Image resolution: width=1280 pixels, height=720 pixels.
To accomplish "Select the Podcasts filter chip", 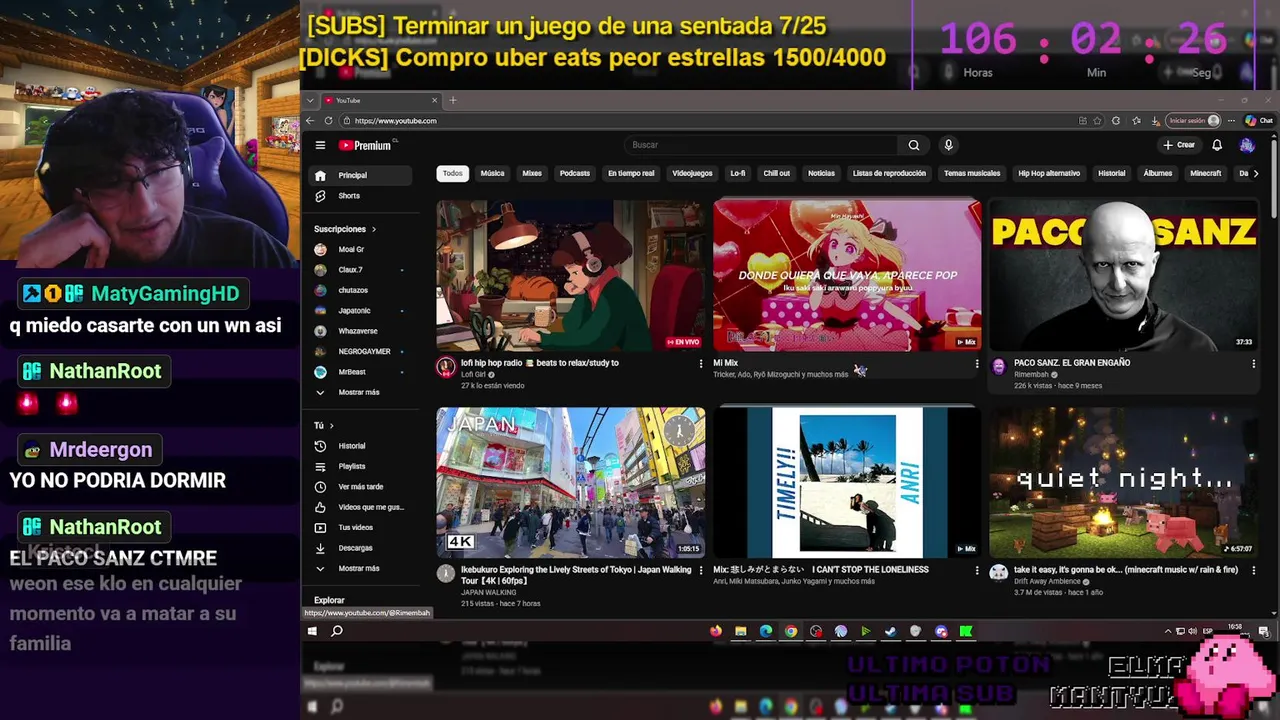I will click(x=574, y=173).
